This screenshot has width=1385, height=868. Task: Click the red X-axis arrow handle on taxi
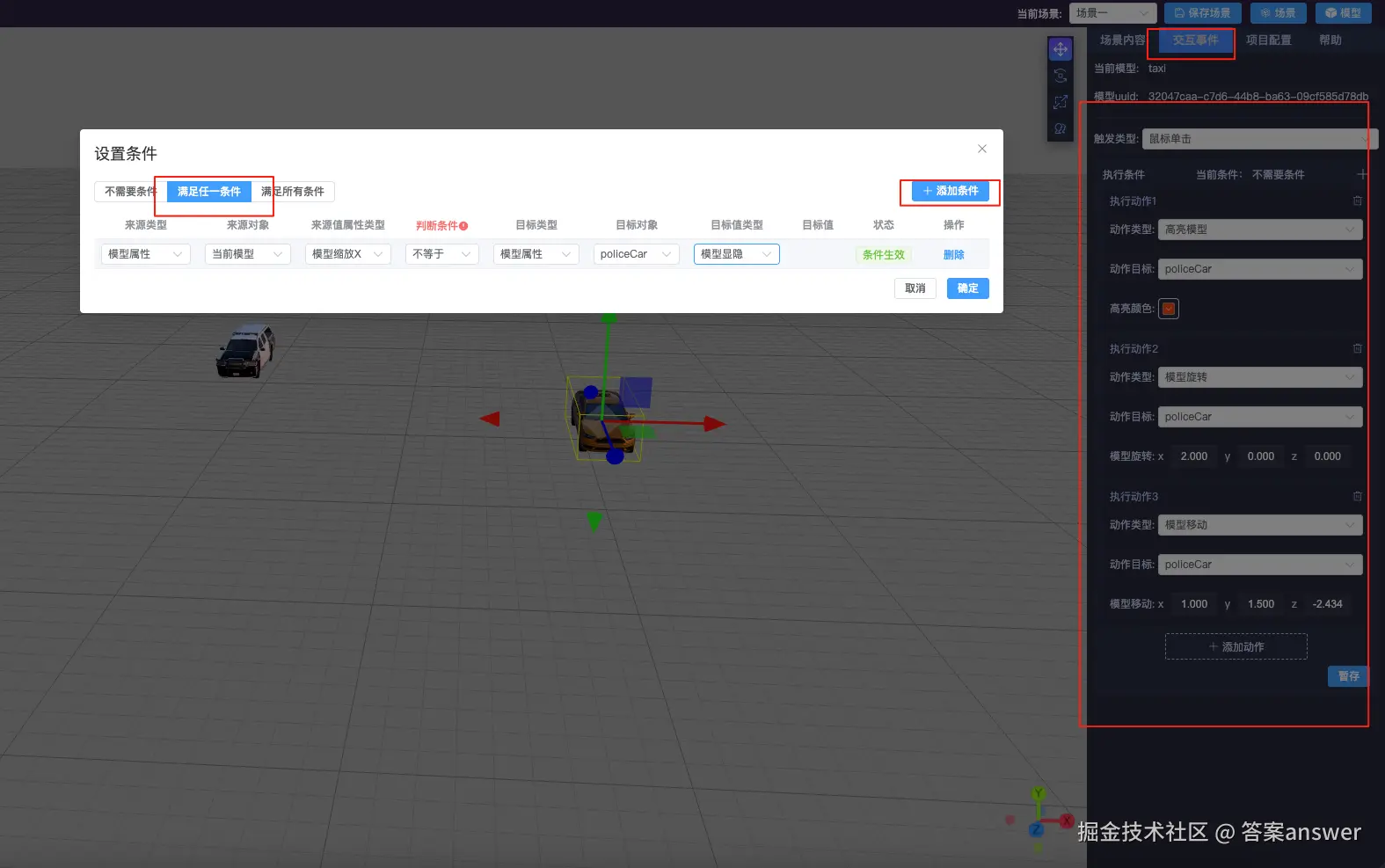click(x=714, y=424)
